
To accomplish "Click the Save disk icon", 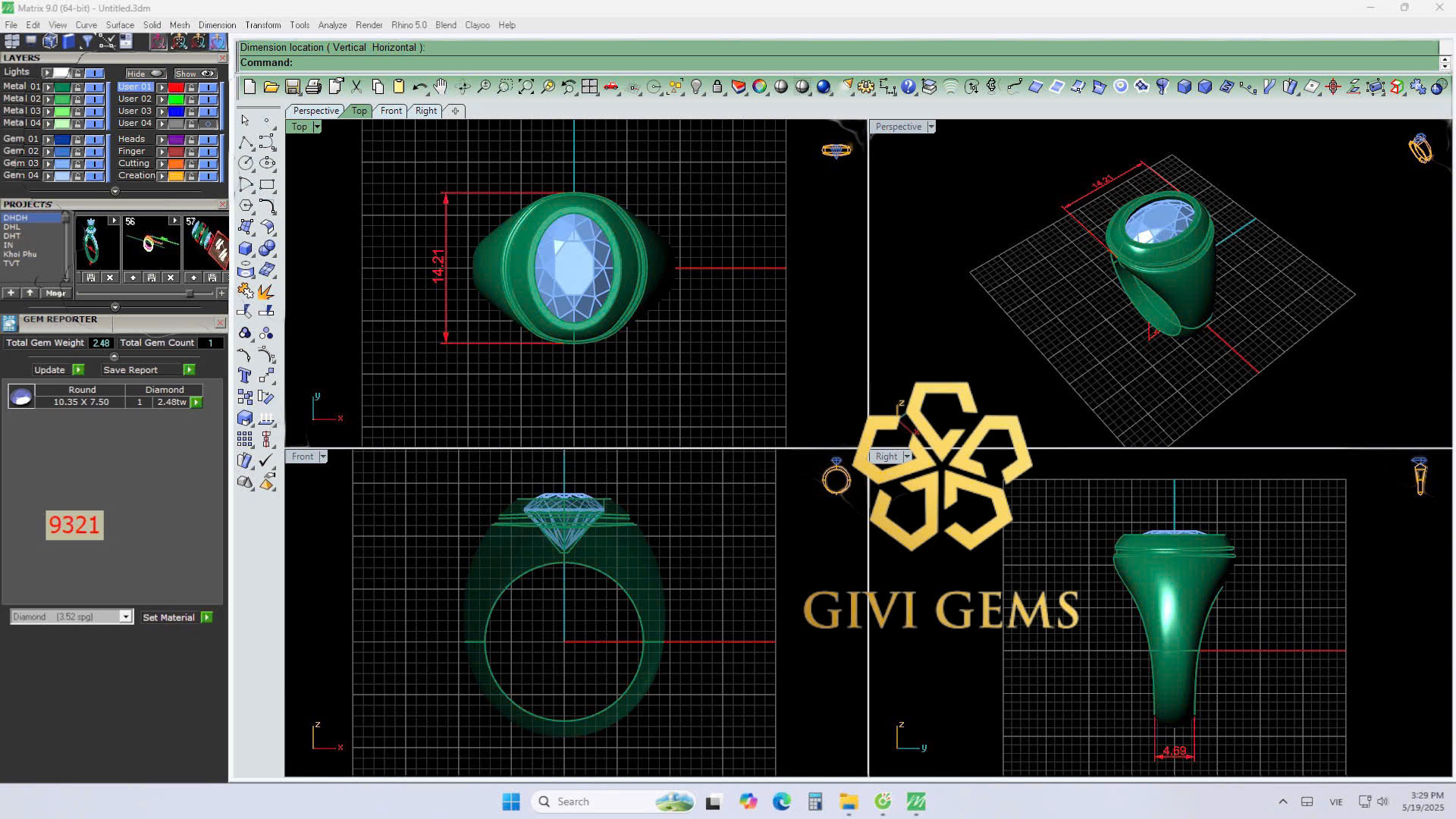I will [x=293, y=87].
